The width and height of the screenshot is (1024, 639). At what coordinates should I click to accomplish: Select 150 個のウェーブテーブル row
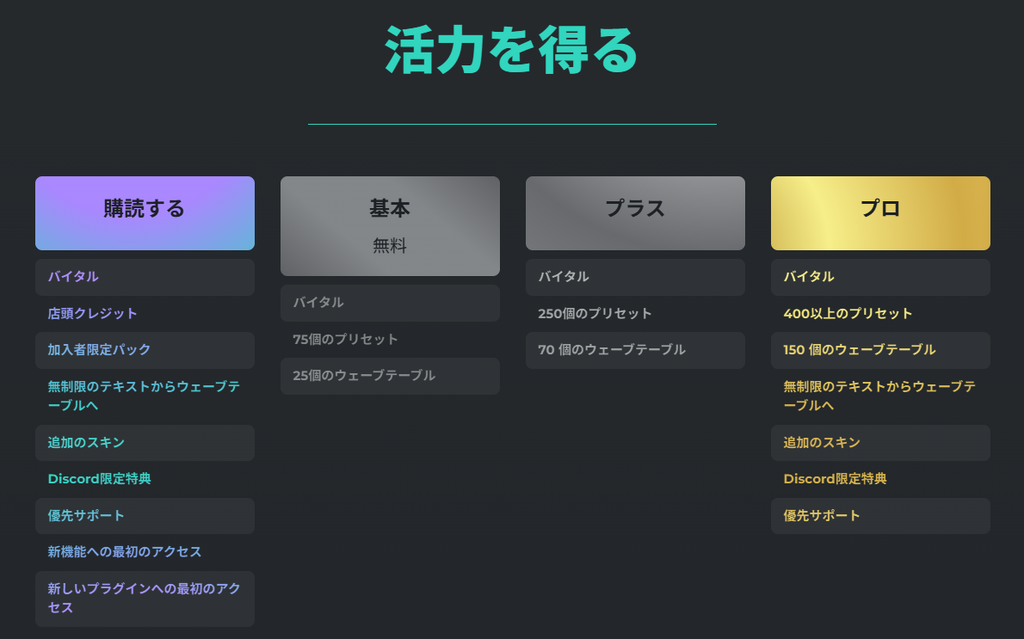pos(880,350)
